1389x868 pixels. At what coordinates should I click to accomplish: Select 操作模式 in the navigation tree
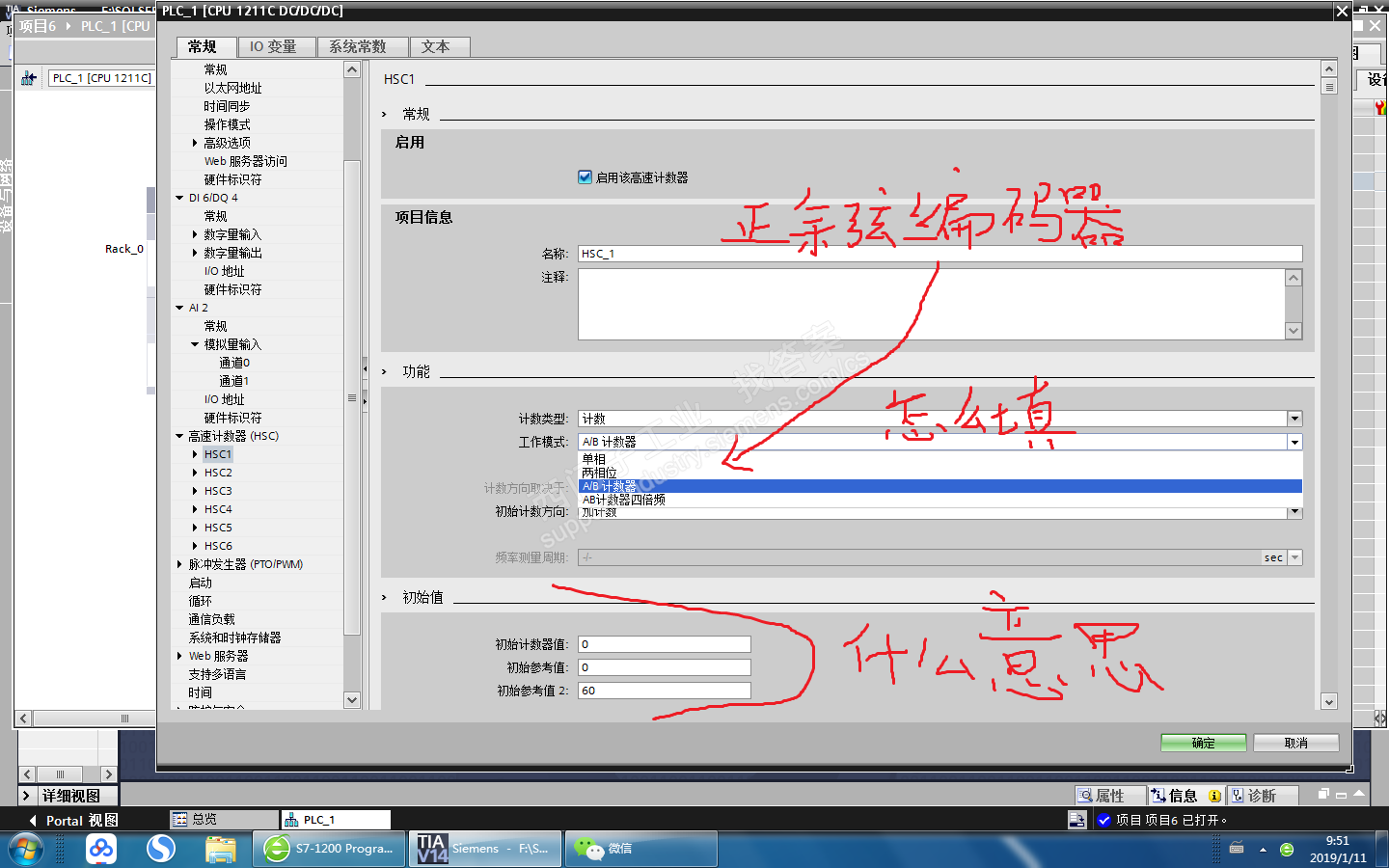[x=227, y=124]
